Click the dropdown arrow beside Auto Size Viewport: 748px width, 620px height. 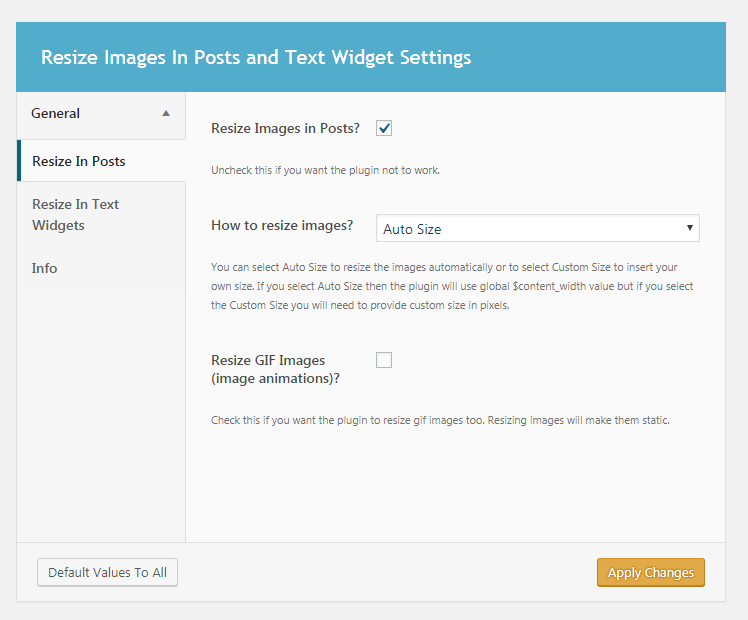(x=690, y=228)
